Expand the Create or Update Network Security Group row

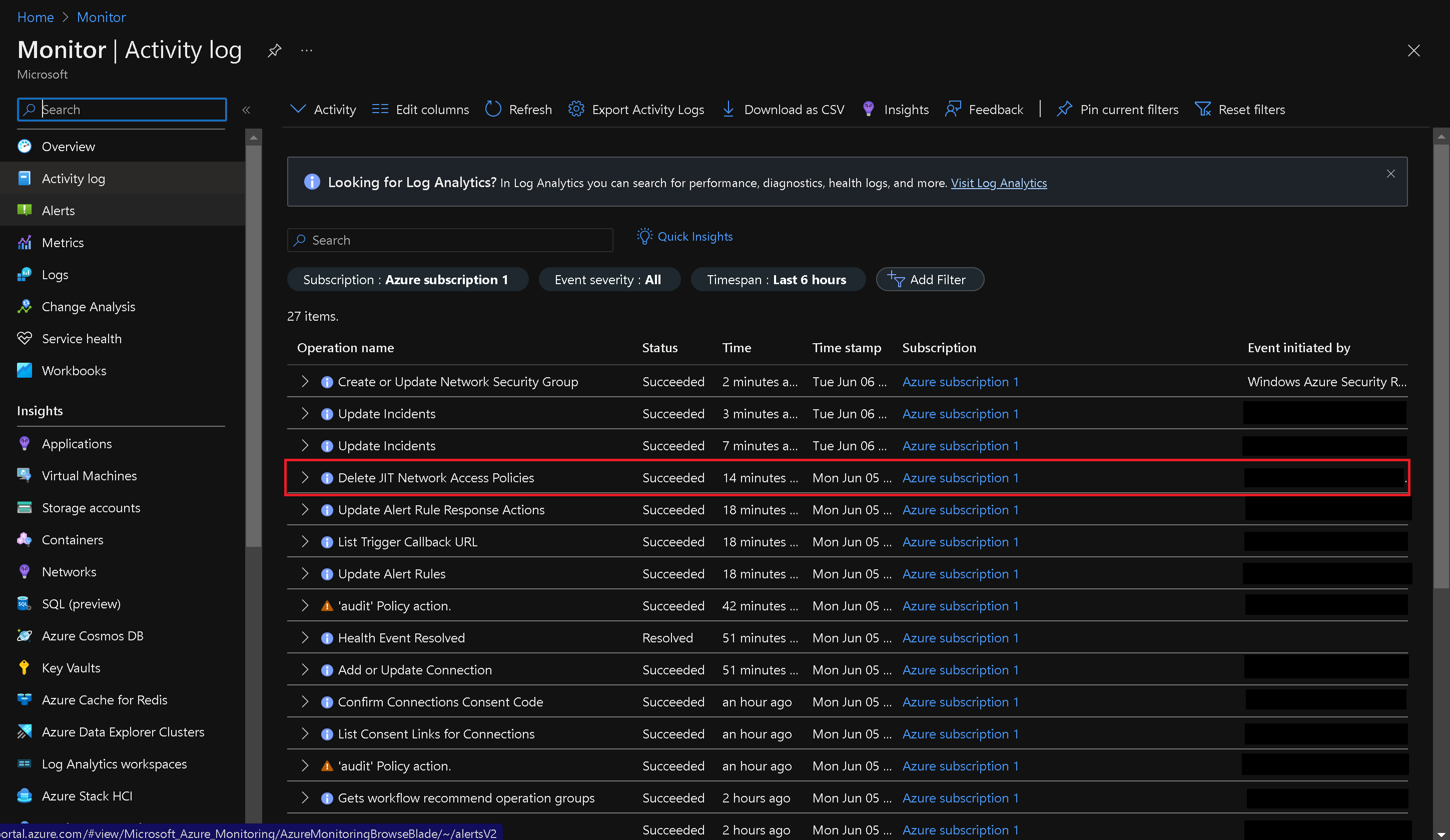(x=305, y=381)
